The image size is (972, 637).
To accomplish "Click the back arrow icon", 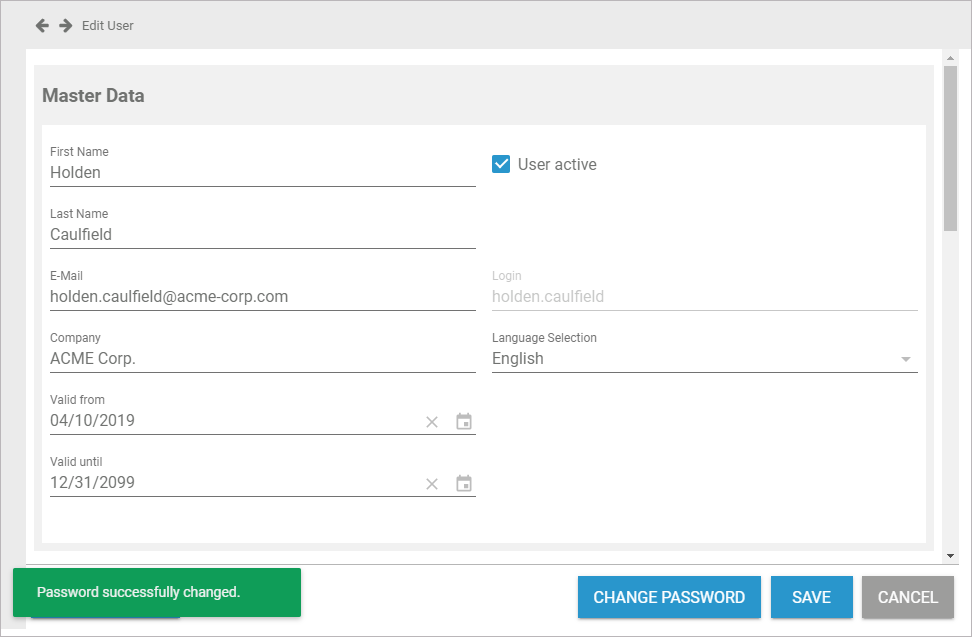I will pos(42,25).
